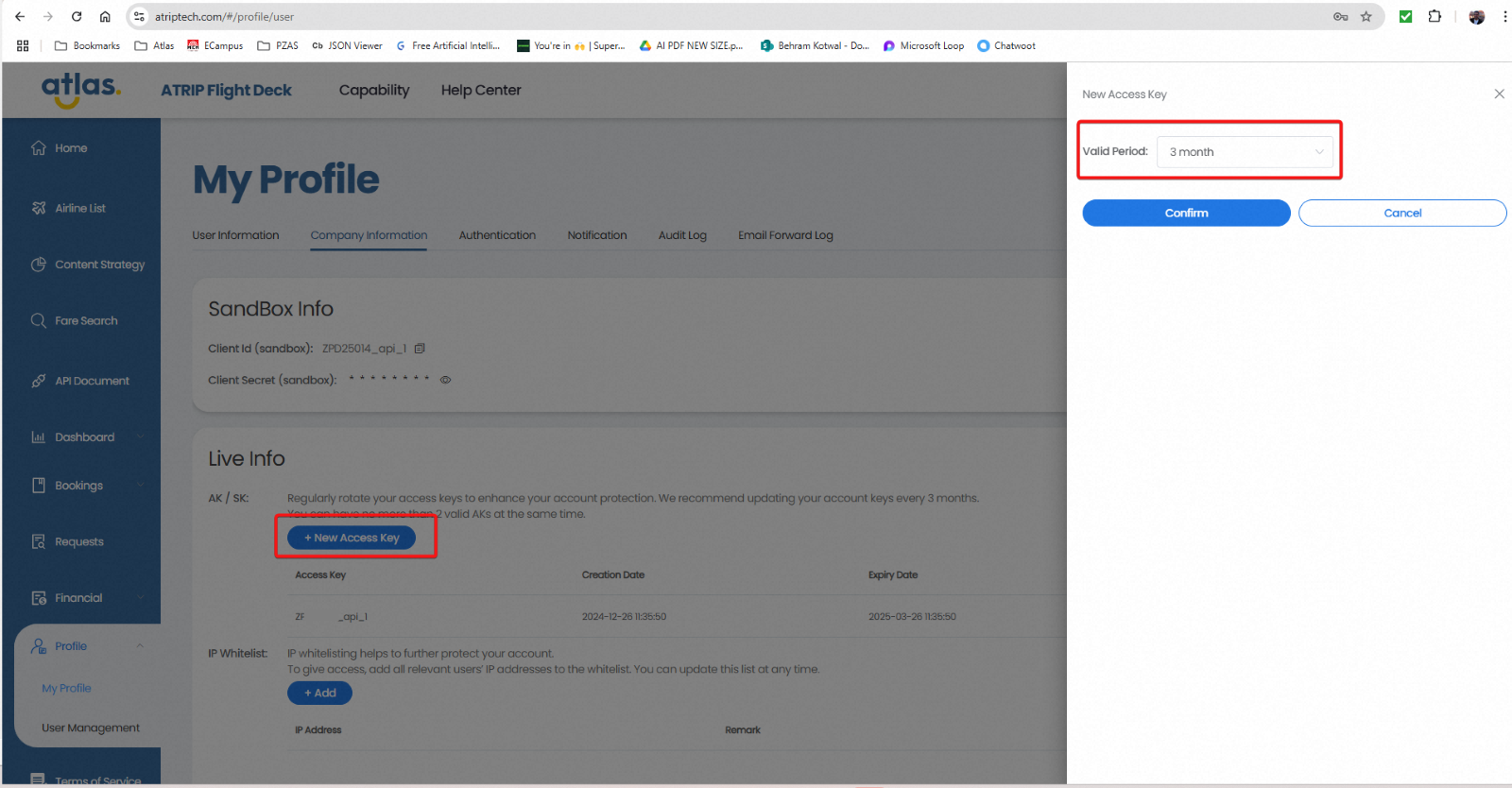Viewport: 1512px width, 788px height.
Task: Expand the Bookings sidebar menu
Action: point(140,486)
